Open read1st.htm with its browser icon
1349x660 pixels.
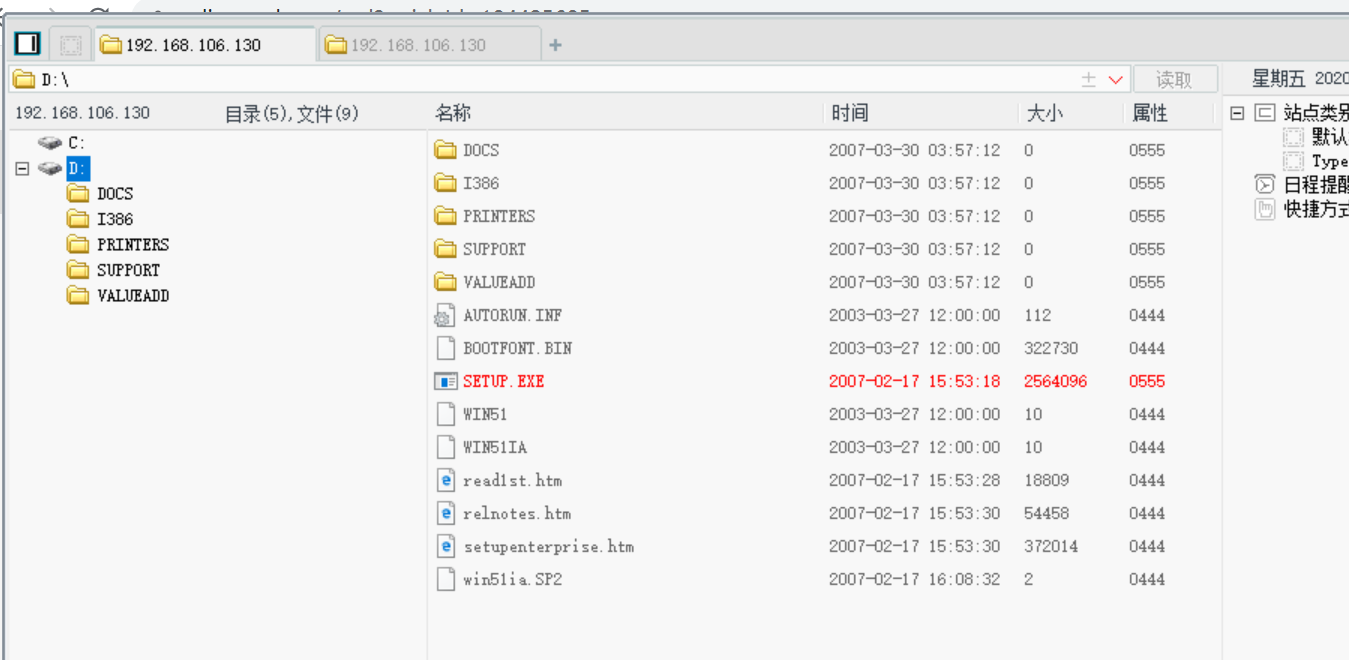[x=446, y=480]
